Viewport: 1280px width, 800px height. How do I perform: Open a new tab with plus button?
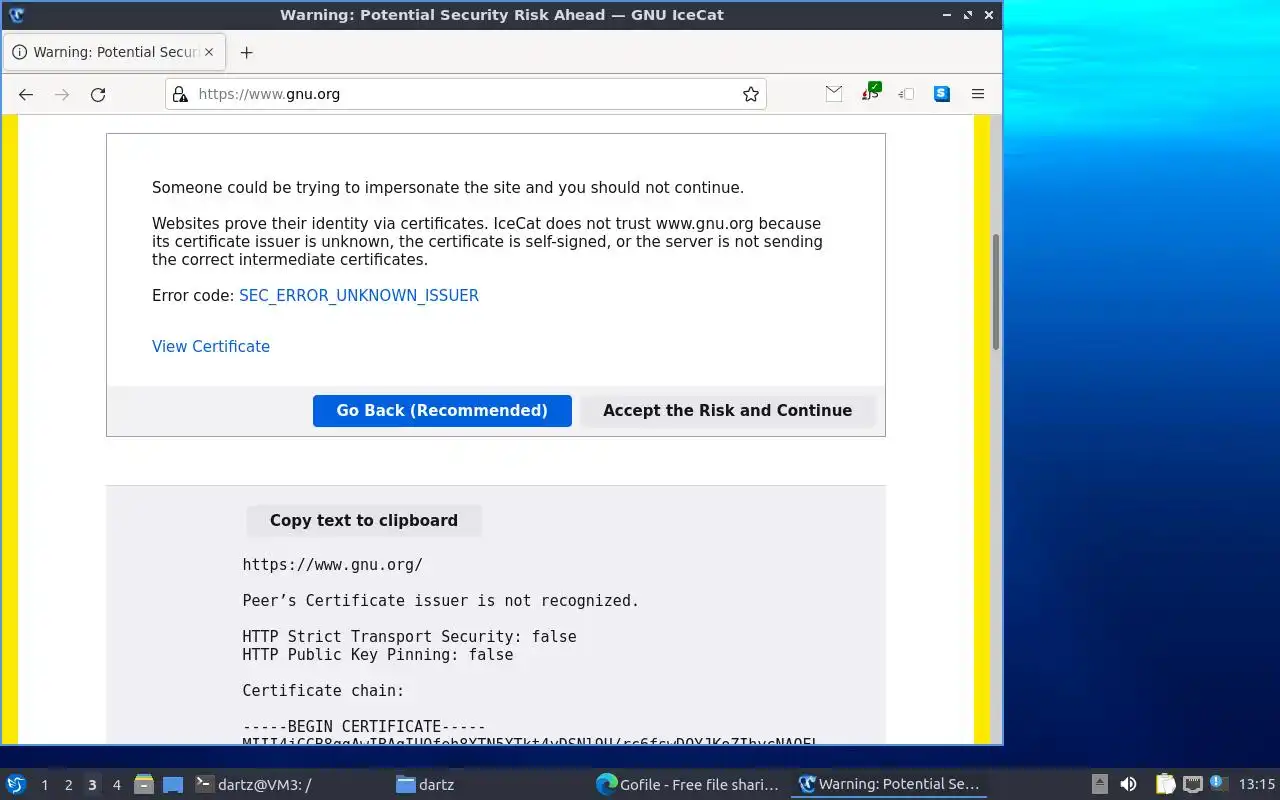click(246, 52)
